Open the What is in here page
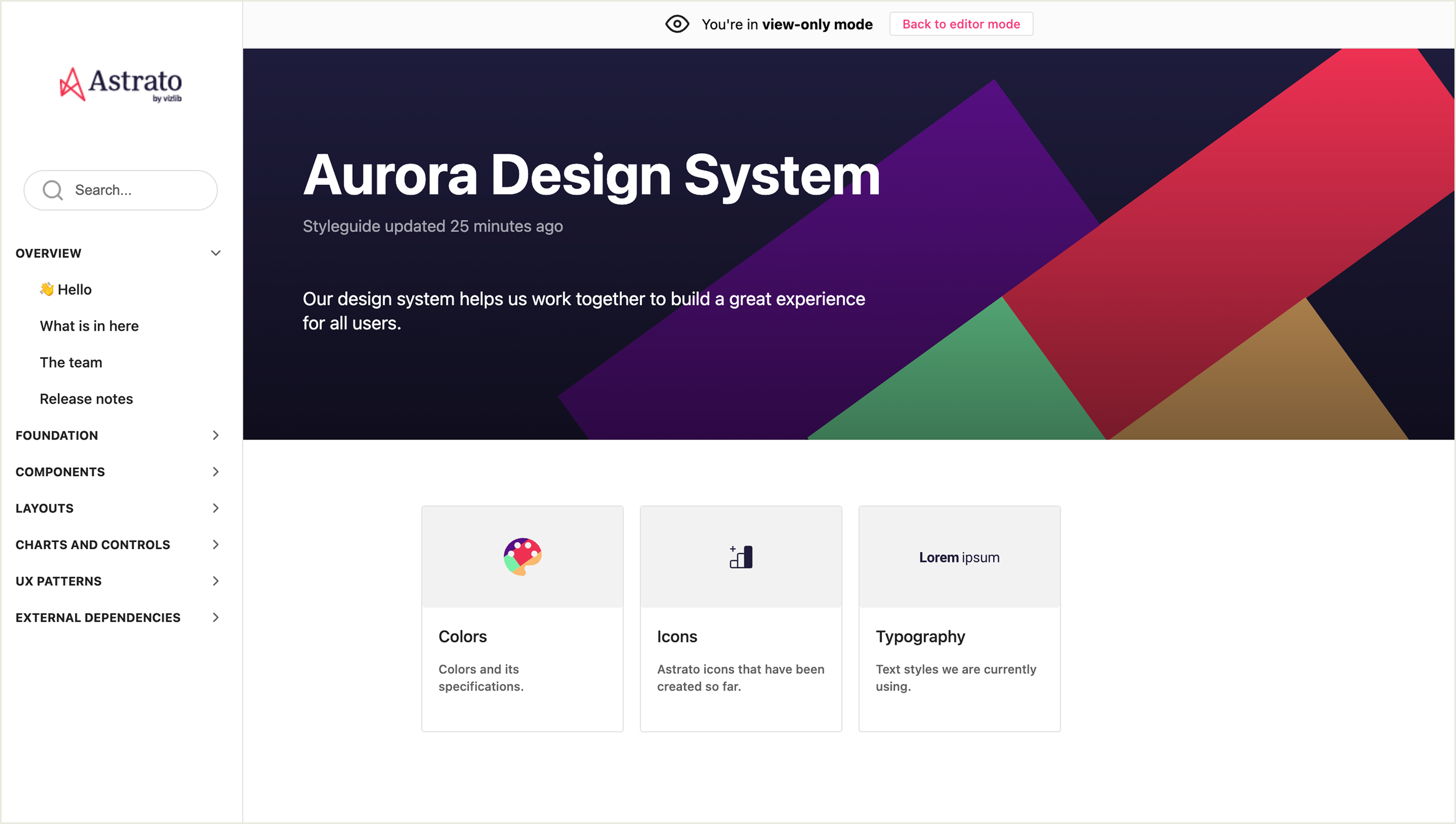The width and height of the screenshot is (1456, 824). tap(89, 326)
